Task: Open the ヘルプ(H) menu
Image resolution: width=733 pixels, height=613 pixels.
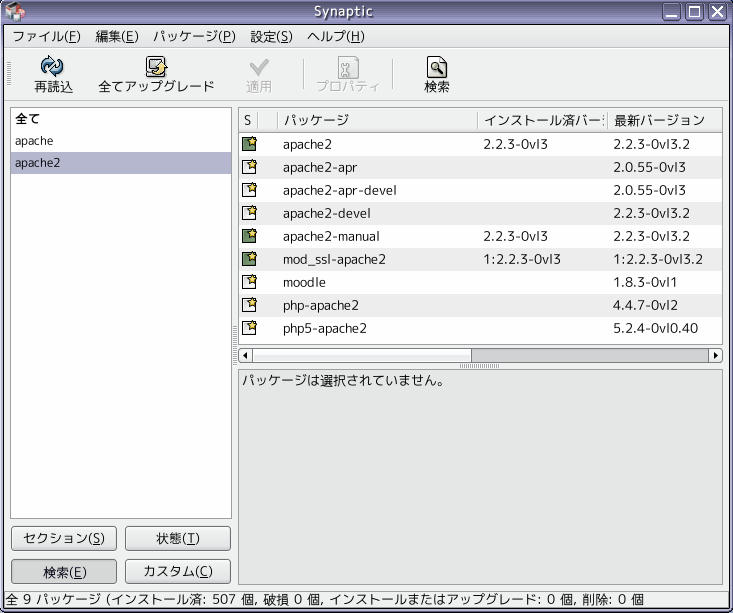Action: [336, 36]
